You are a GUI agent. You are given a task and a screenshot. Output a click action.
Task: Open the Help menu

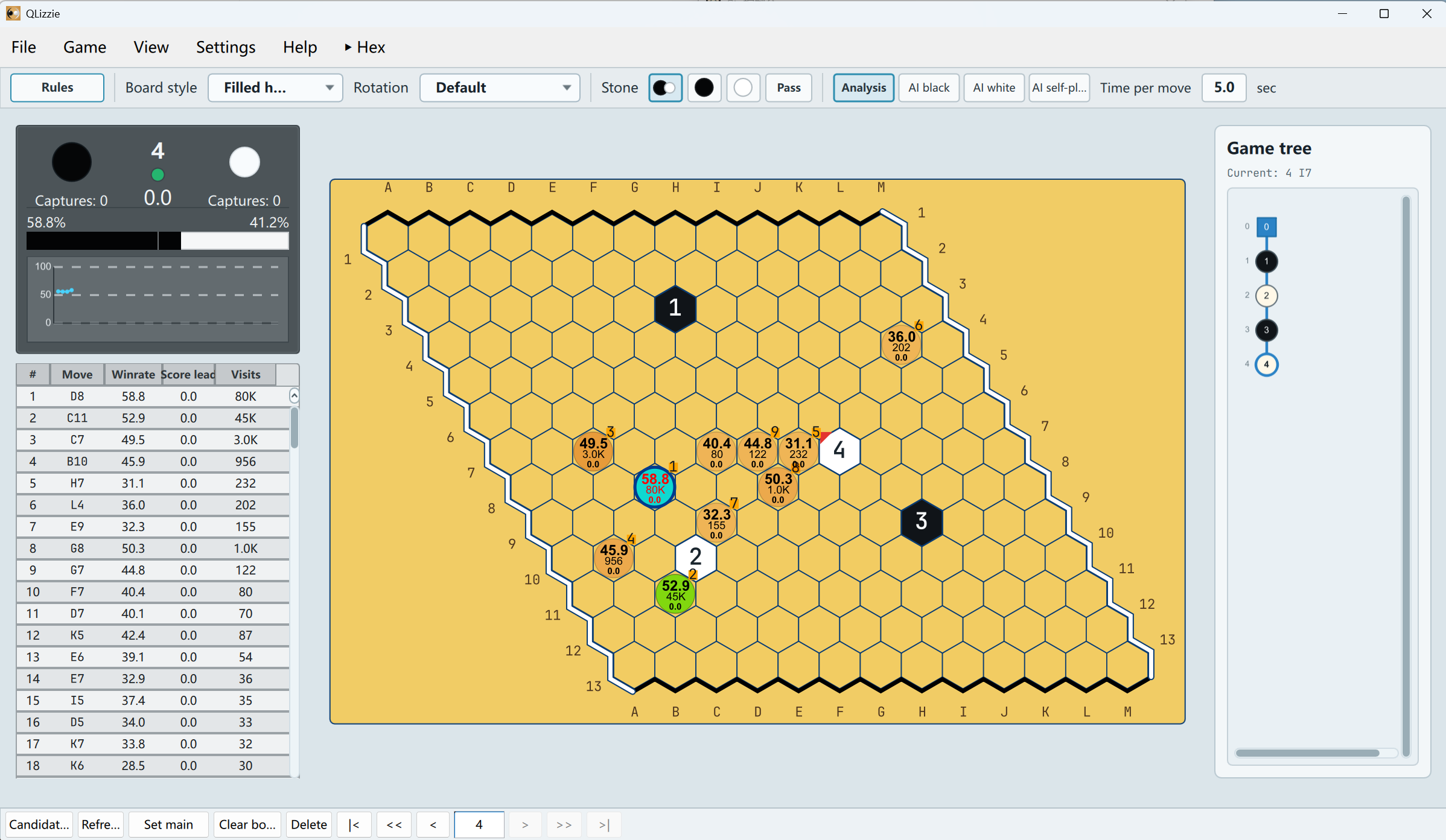click(300, 47)
